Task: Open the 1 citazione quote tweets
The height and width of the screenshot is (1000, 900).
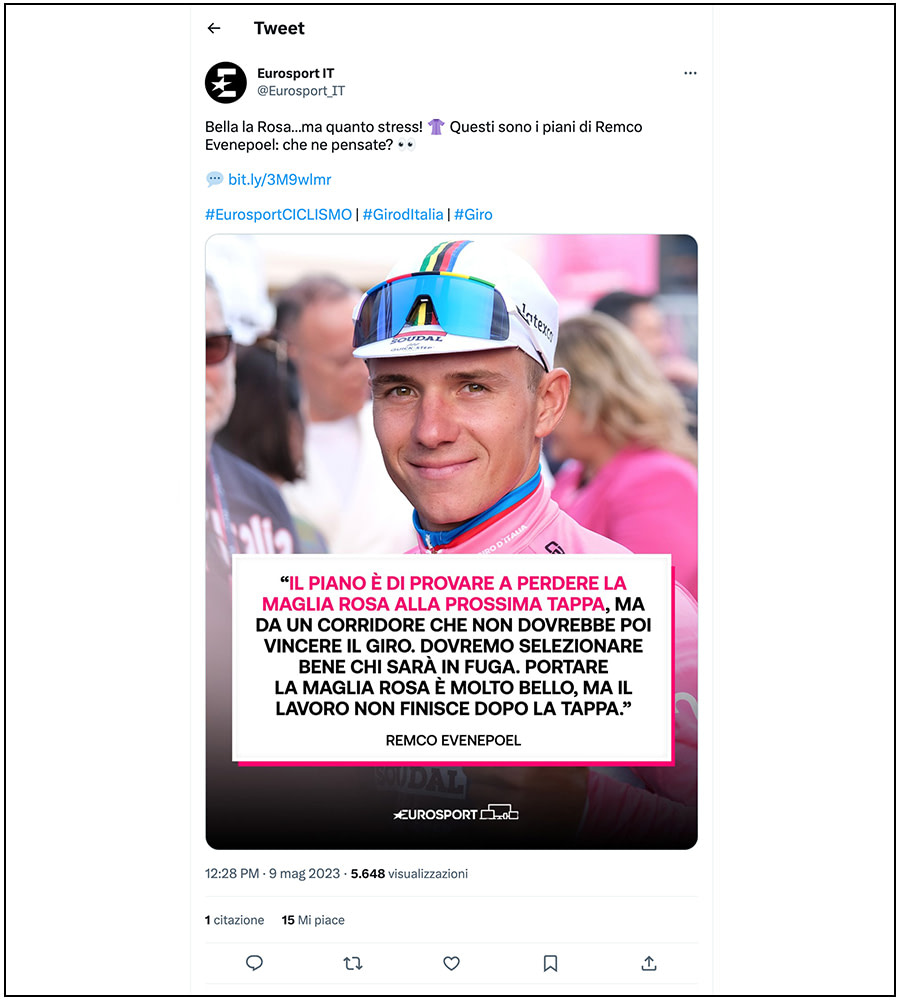Action: point(234,920)
